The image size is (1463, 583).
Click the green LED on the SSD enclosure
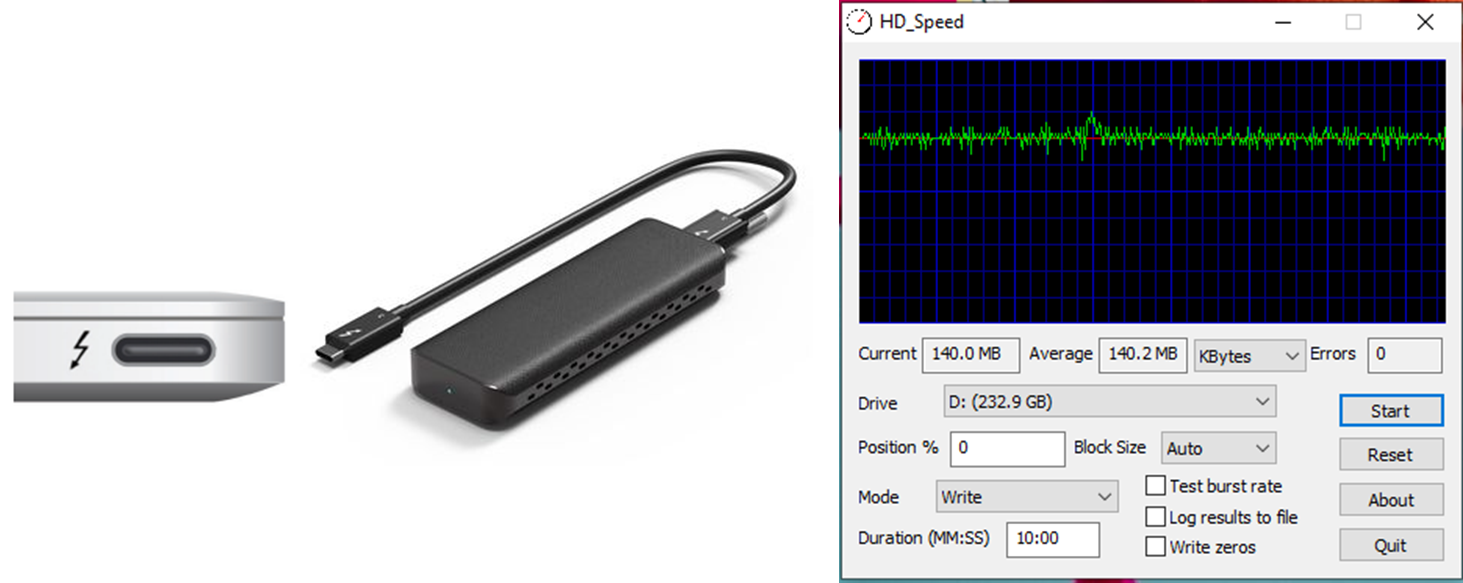pos(449,390)
